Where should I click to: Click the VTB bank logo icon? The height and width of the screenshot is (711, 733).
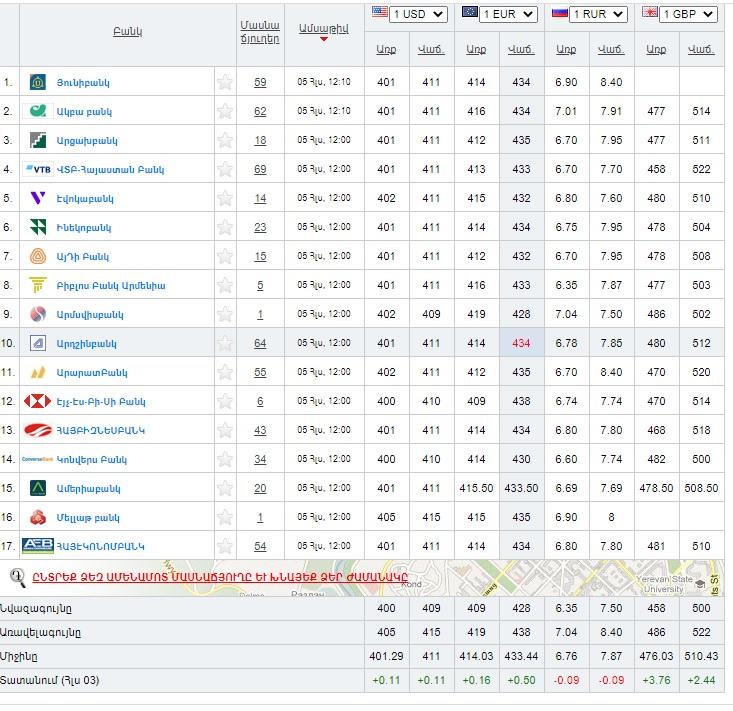point(37,169)
